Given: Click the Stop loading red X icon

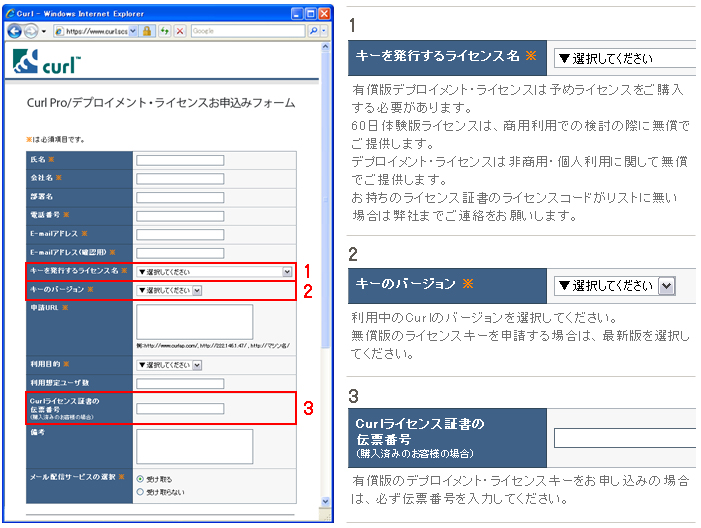Looking at the screenshot, I should click(x=180, y=31).
